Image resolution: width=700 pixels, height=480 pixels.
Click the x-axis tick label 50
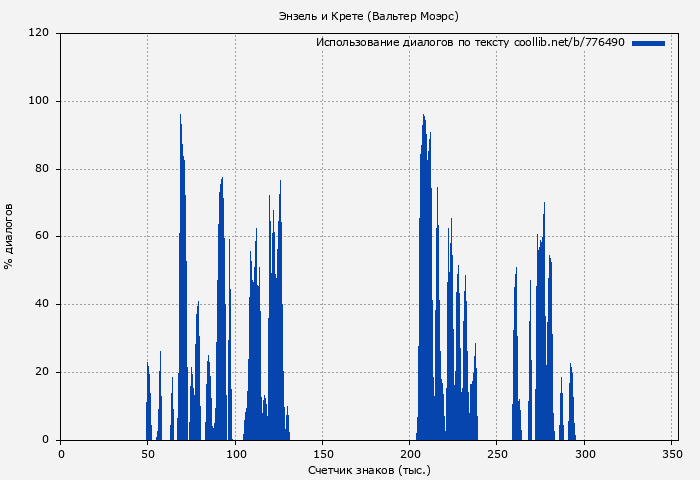148,454
